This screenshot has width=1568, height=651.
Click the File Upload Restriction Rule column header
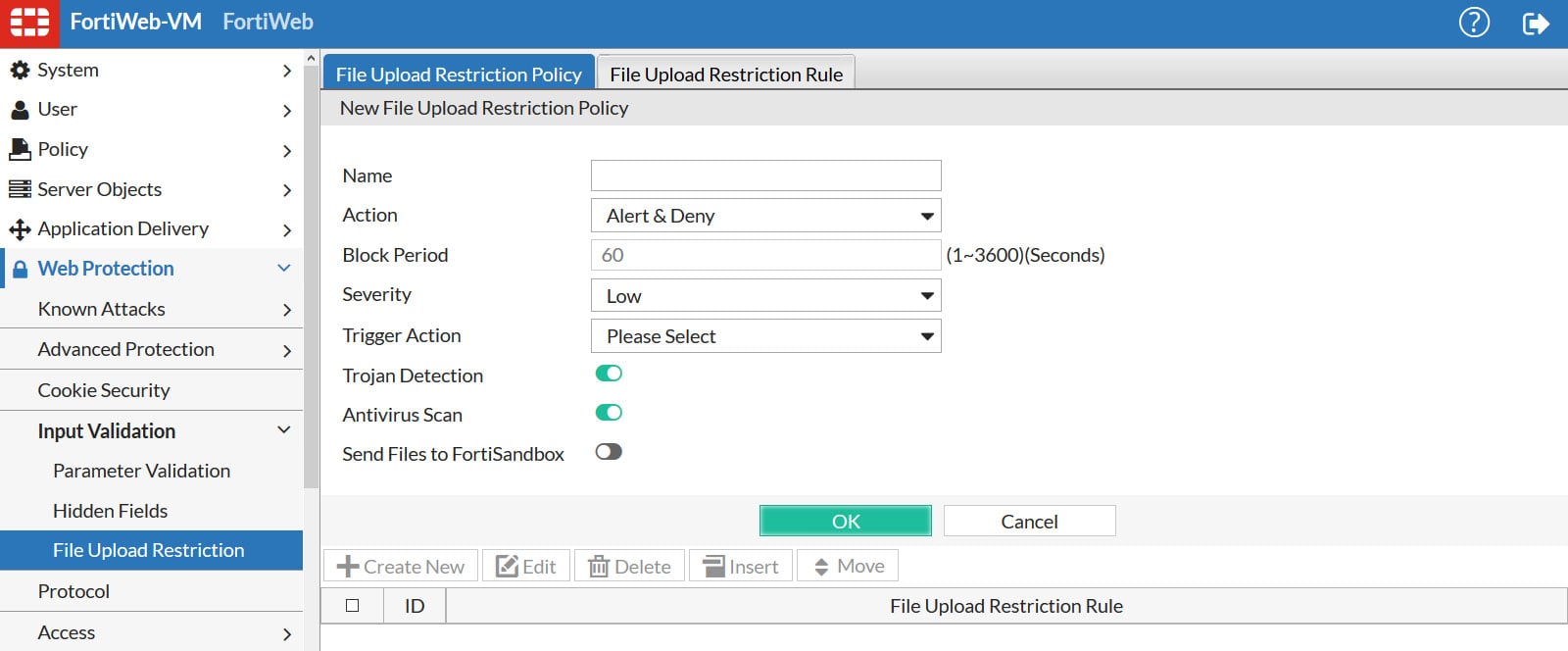point(1006,606)
